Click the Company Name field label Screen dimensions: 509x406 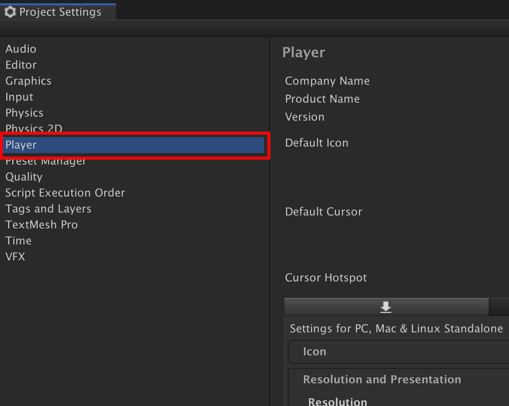327,81
